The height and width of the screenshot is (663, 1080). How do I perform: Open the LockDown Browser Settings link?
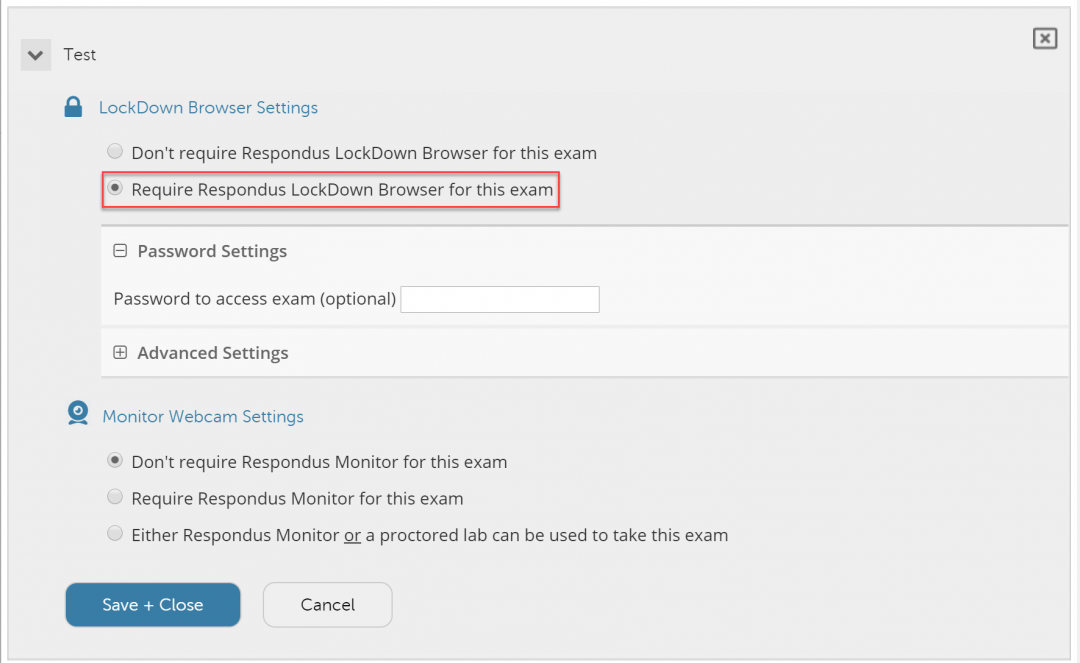coord(209,107)
